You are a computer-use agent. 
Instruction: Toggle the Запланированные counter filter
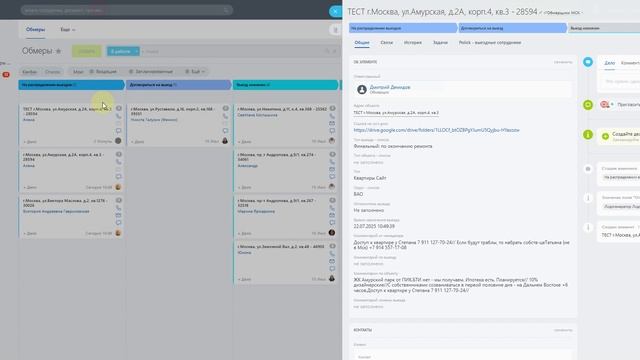point(151,71)
